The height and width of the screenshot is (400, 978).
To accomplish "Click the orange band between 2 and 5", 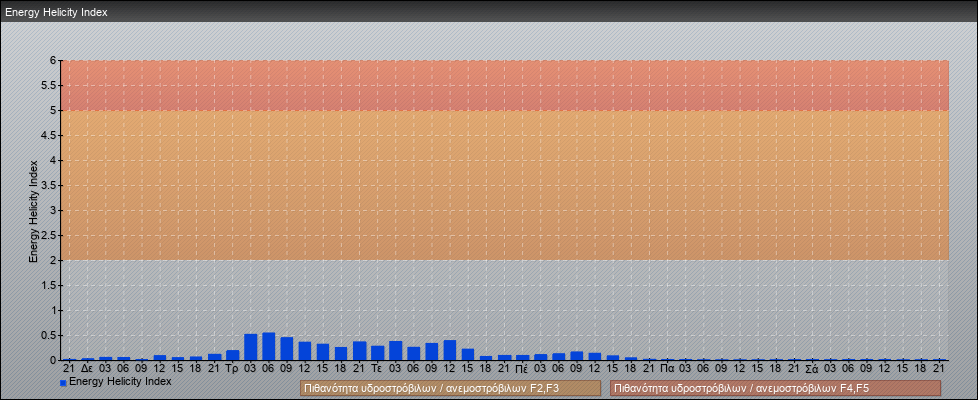I will (500, 185).
